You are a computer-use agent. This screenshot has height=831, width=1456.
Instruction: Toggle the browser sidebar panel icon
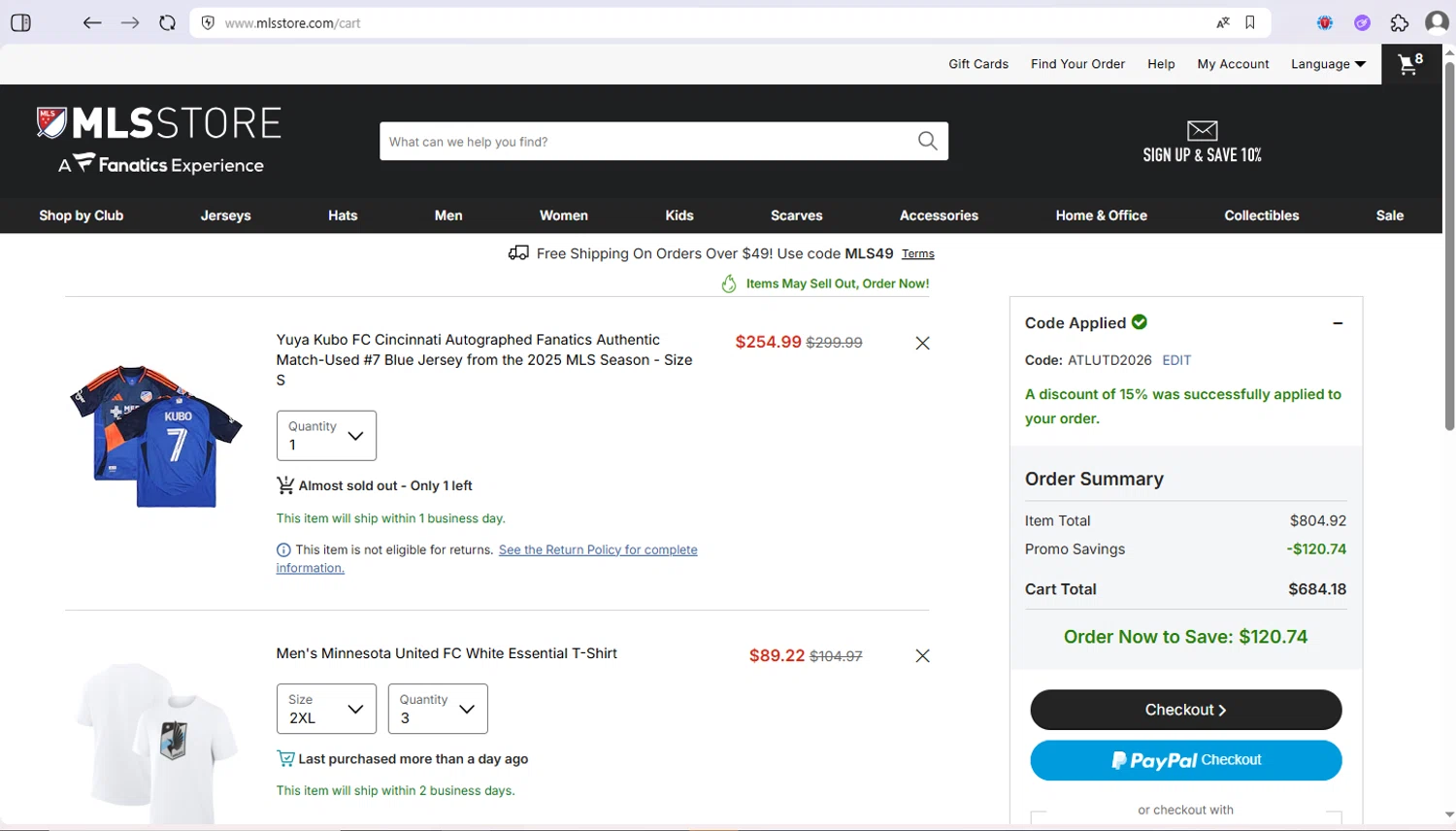(20, 22)
